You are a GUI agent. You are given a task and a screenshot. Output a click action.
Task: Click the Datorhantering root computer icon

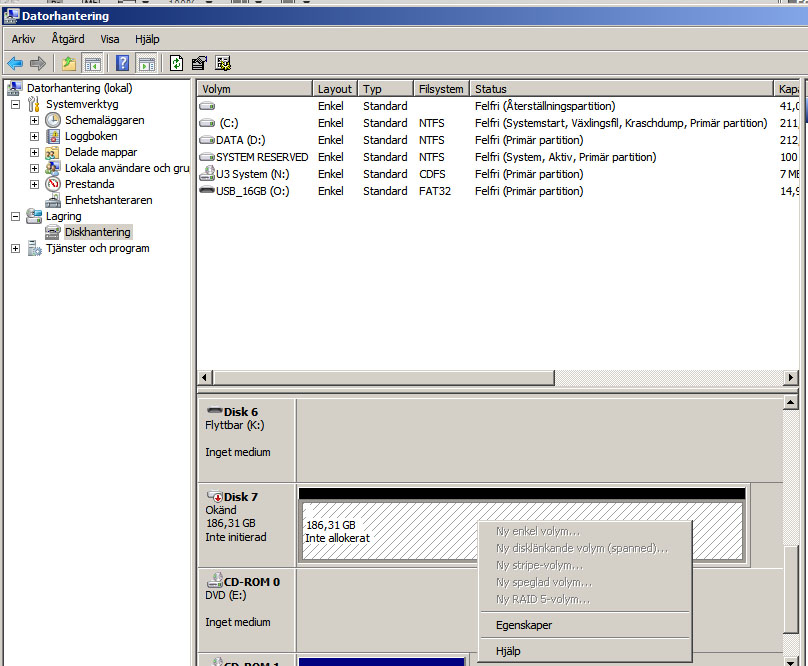coord(15,88)
